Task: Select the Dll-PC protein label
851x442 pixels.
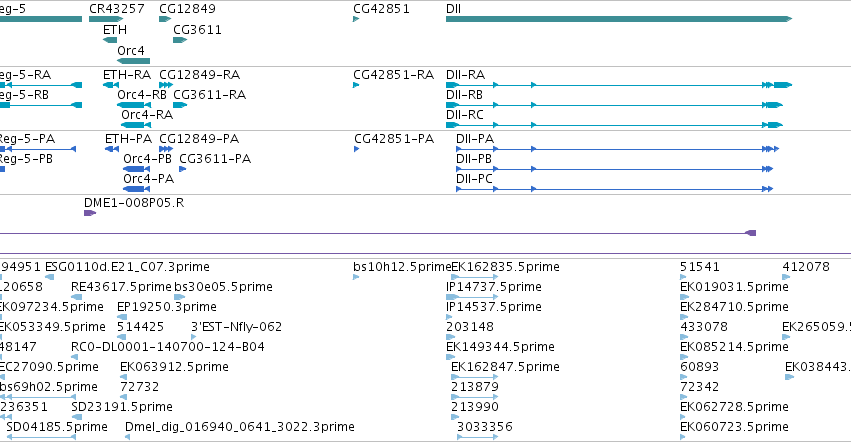Action: (474, 179)
